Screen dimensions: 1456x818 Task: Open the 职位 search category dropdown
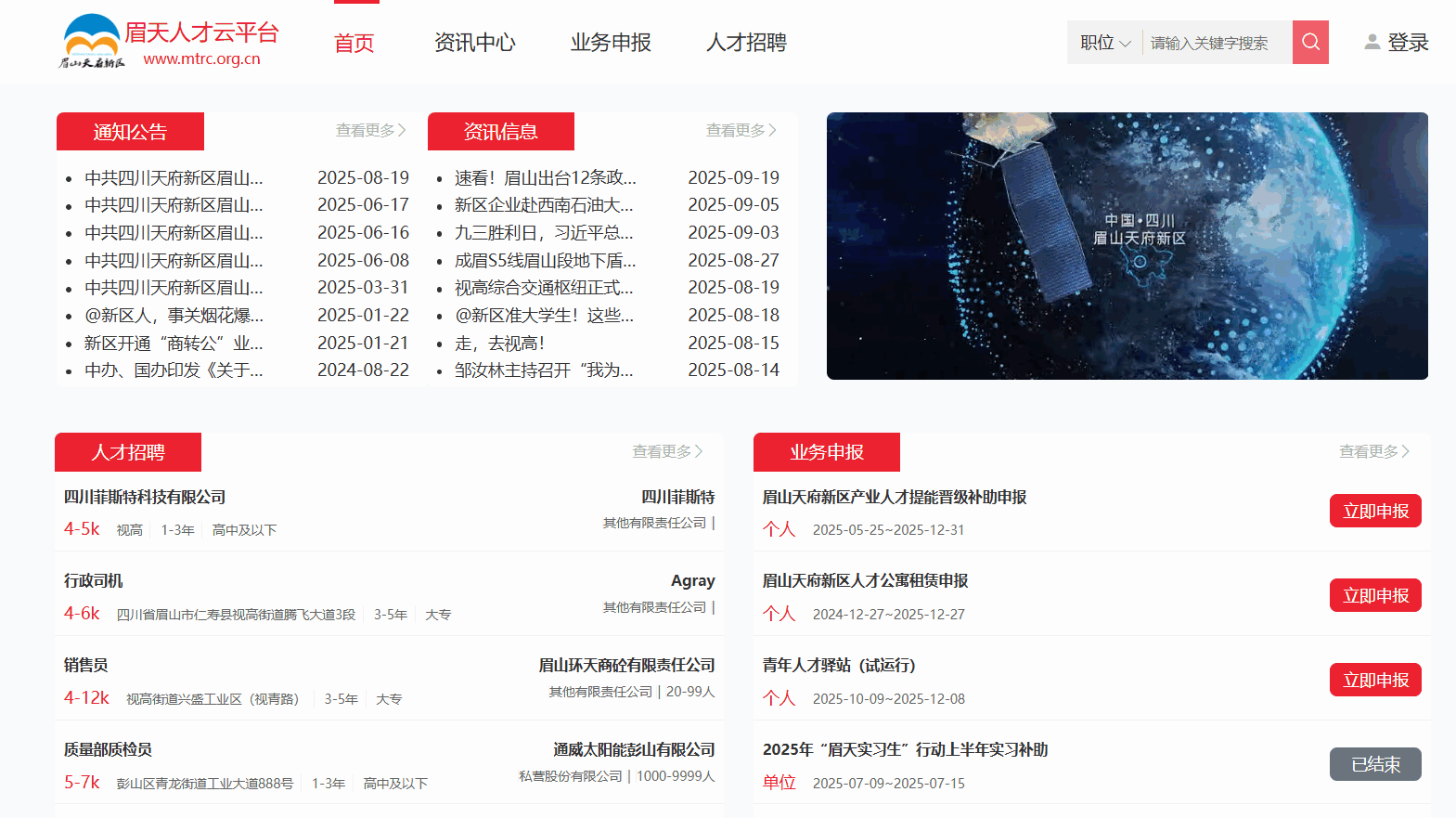point(1104,43)
